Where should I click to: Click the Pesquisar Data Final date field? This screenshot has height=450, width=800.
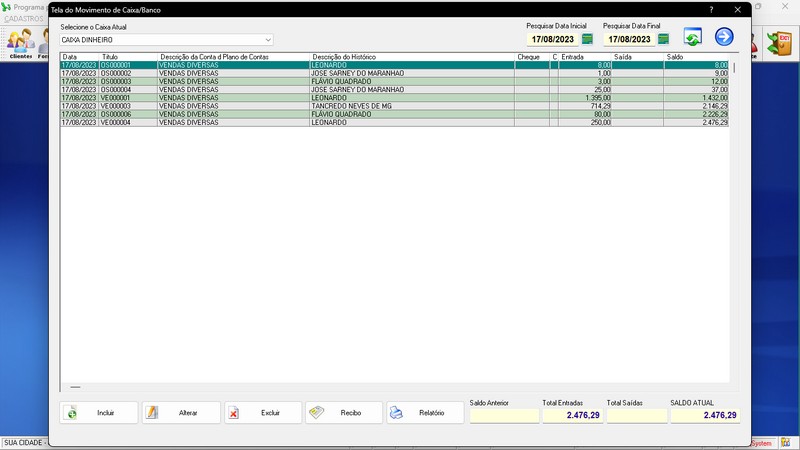pos(629,39)
